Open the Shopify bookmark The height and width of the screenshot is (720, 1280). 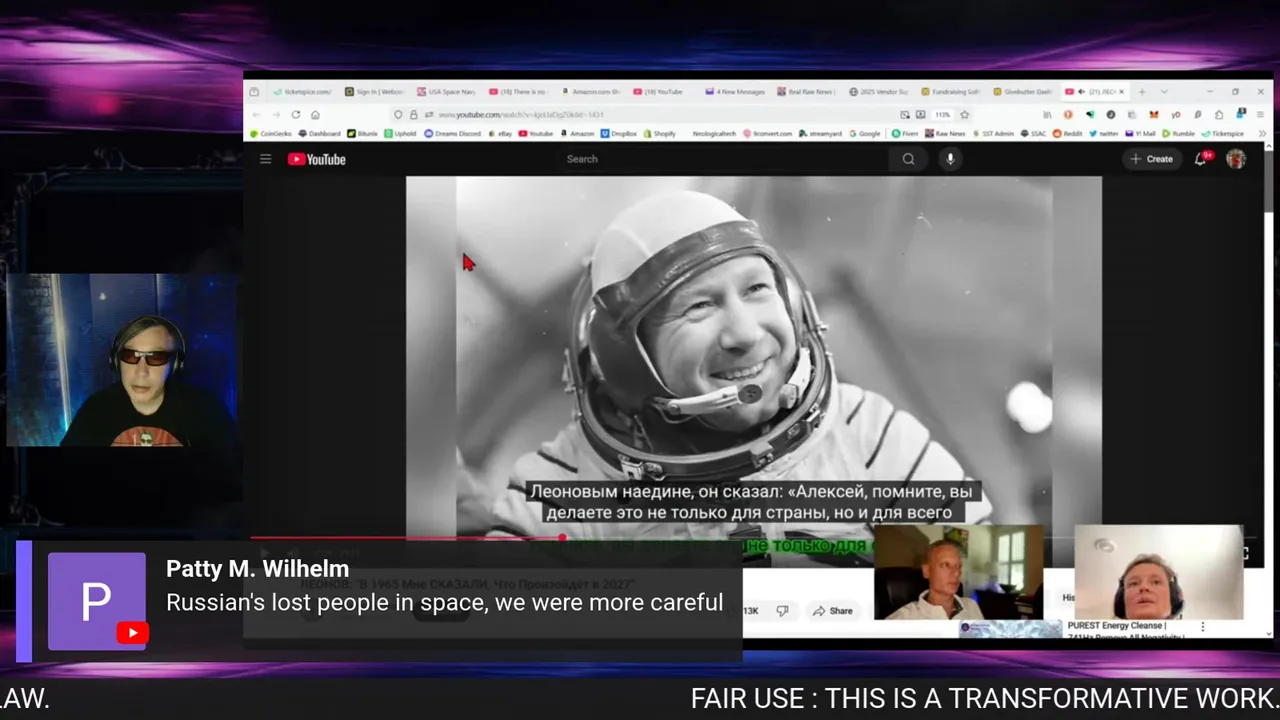tap(660, 133)
